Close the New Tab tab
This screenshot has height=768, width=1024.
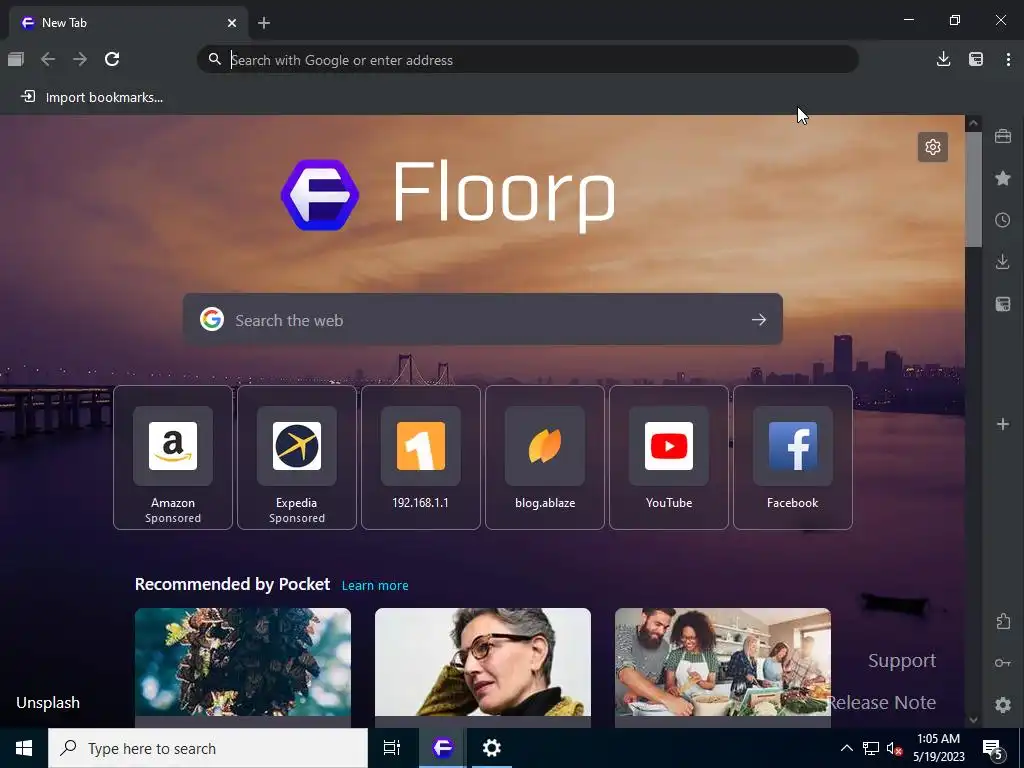[232, 23]
